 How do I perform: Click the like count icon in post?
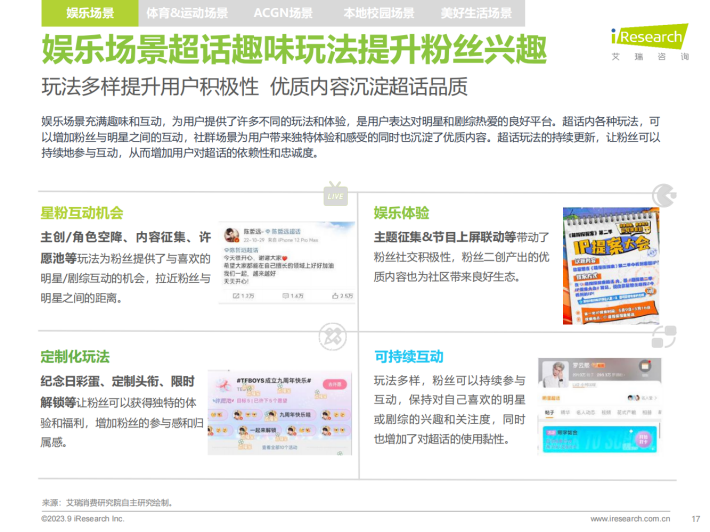click(x=336, y=296)
